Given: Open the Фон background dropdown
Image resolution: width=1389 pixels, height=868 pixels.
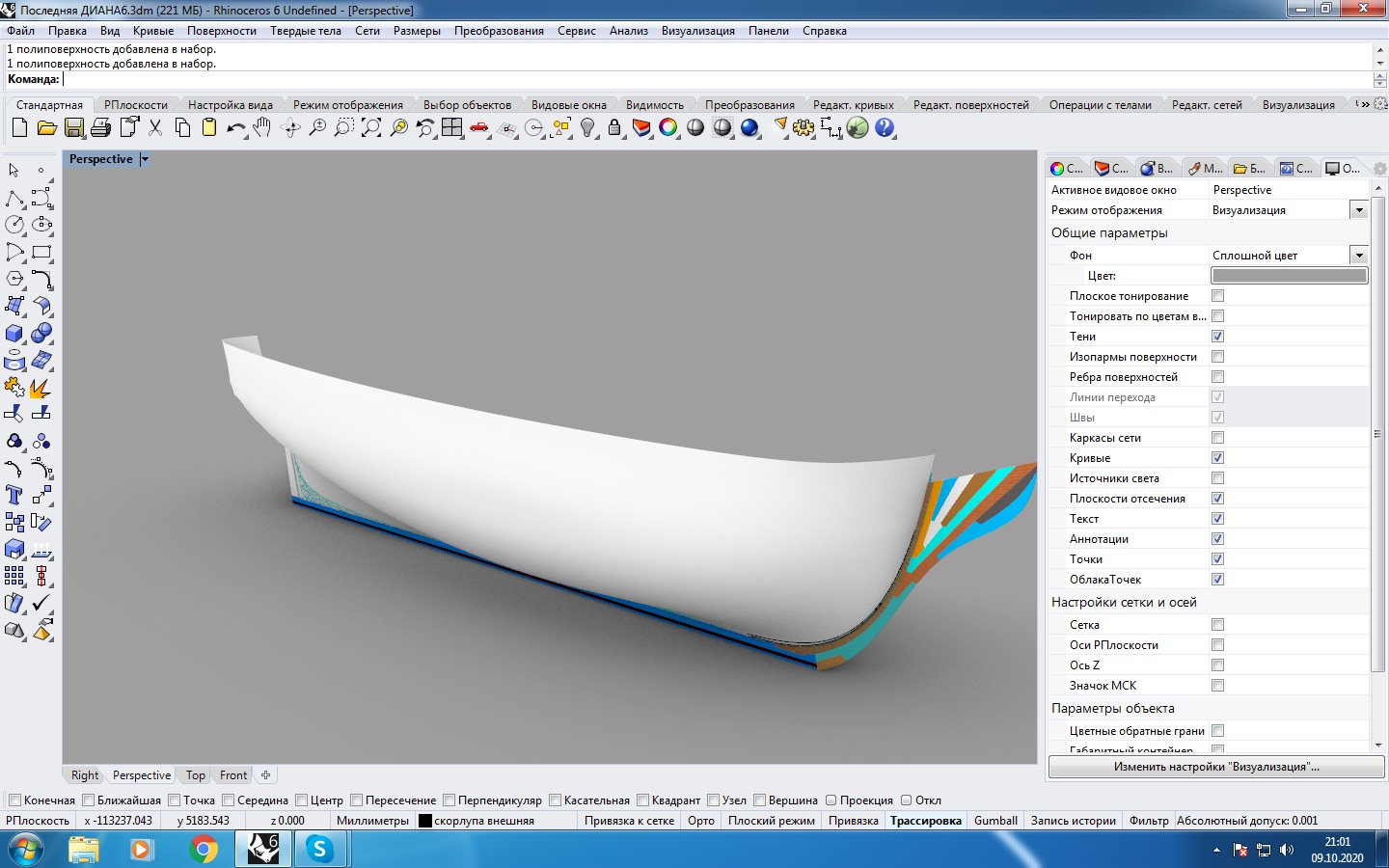Looking at the screenshot, I should point(1358,256).
